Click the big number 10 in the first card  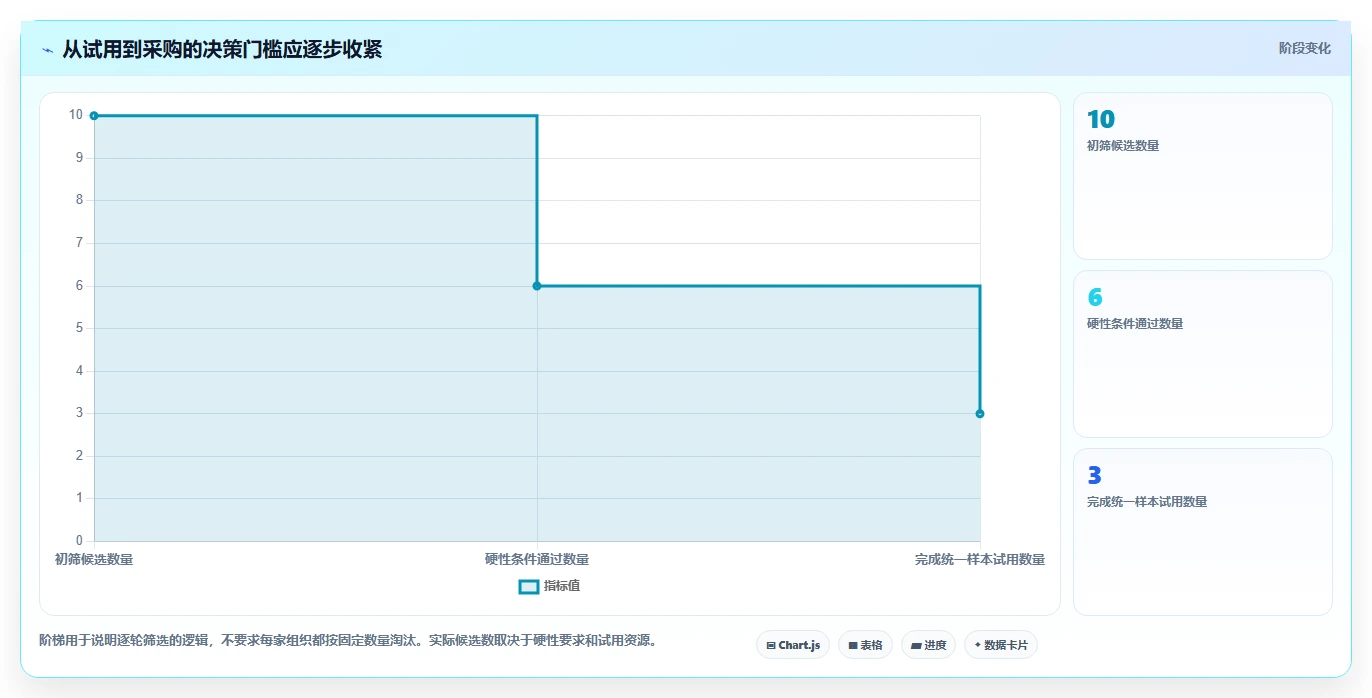1100,119
